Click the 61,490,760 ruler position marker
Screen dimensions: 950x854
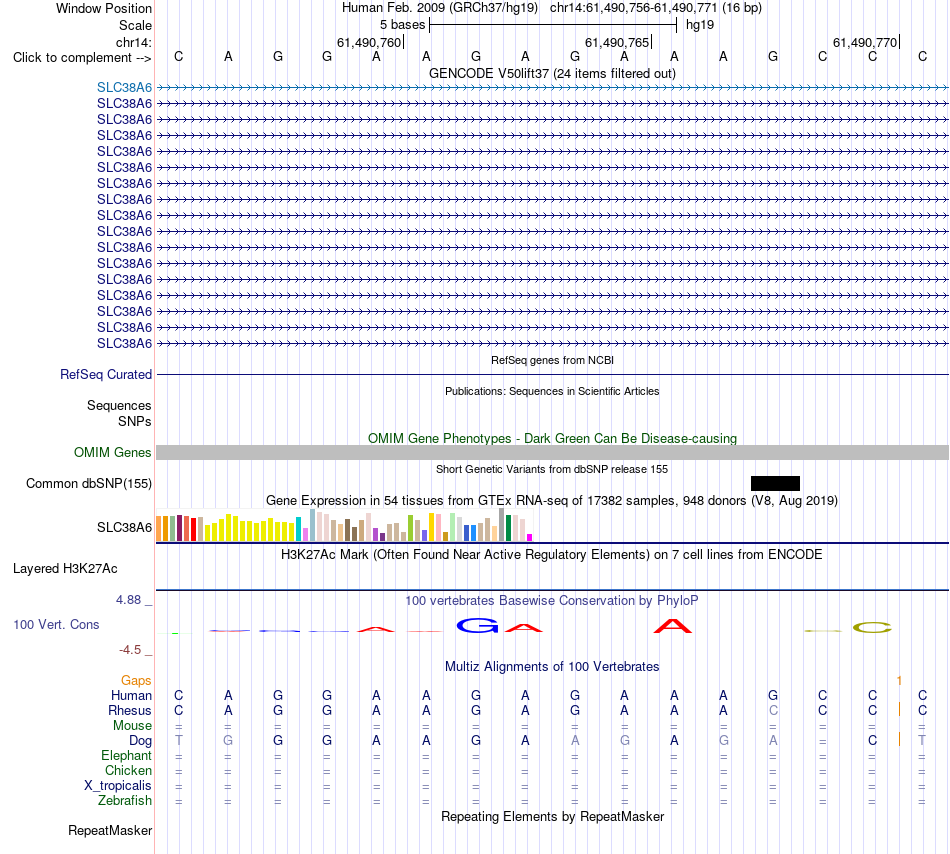(369, 42)
